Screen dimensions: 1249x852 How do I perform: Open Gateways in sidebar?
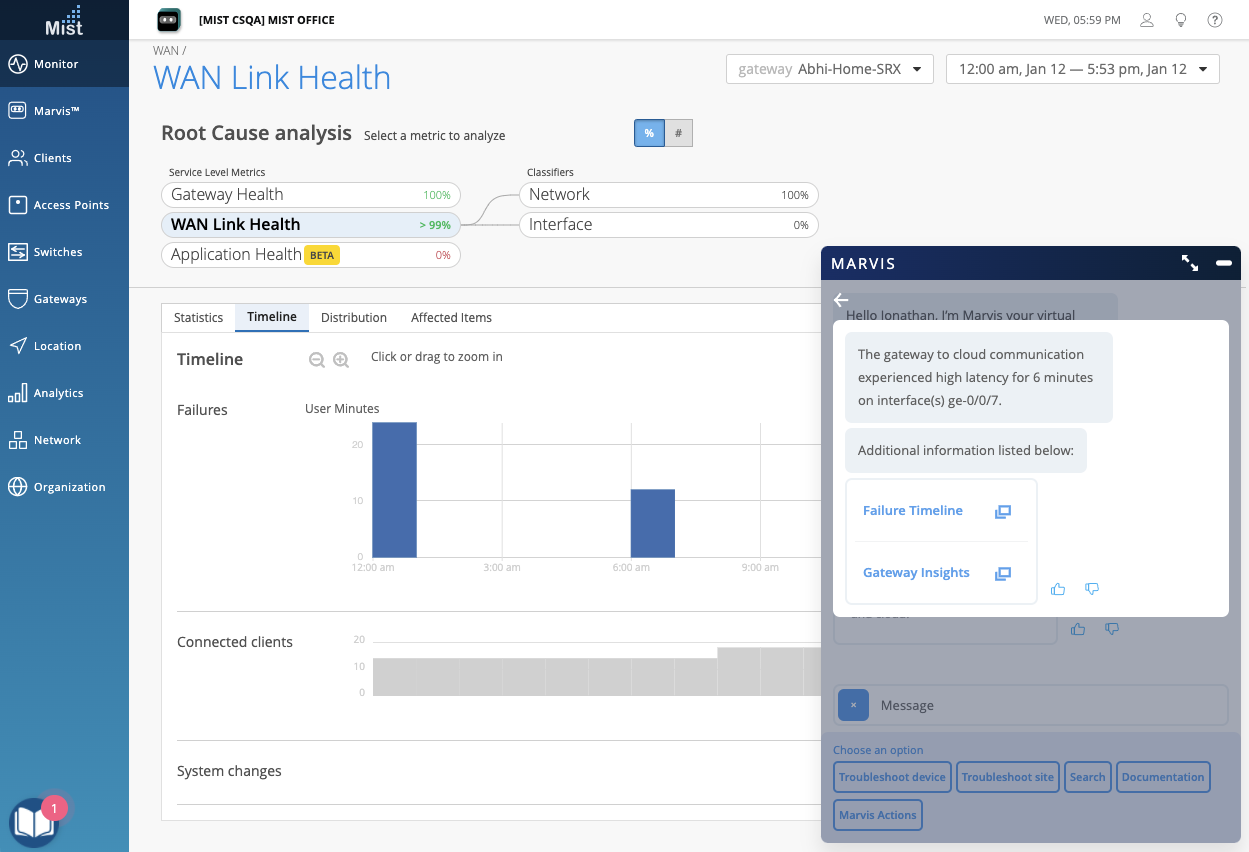coord(64,299)
